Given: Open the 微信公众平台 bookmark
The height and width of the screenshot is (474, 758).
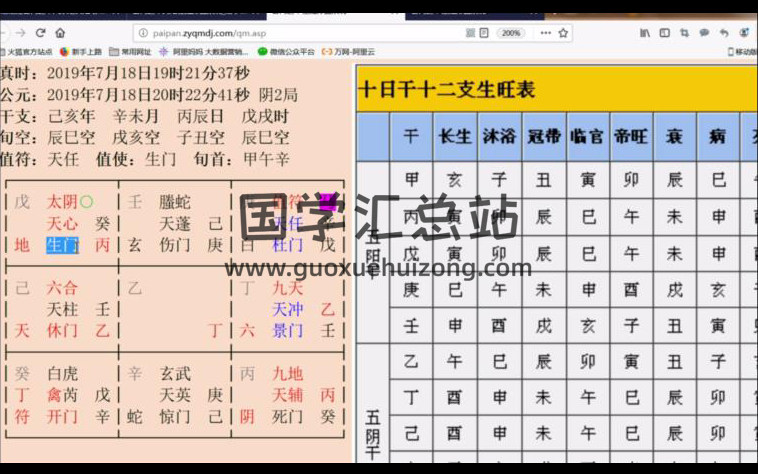Looking at the screenshot, I should coord(286,51).
